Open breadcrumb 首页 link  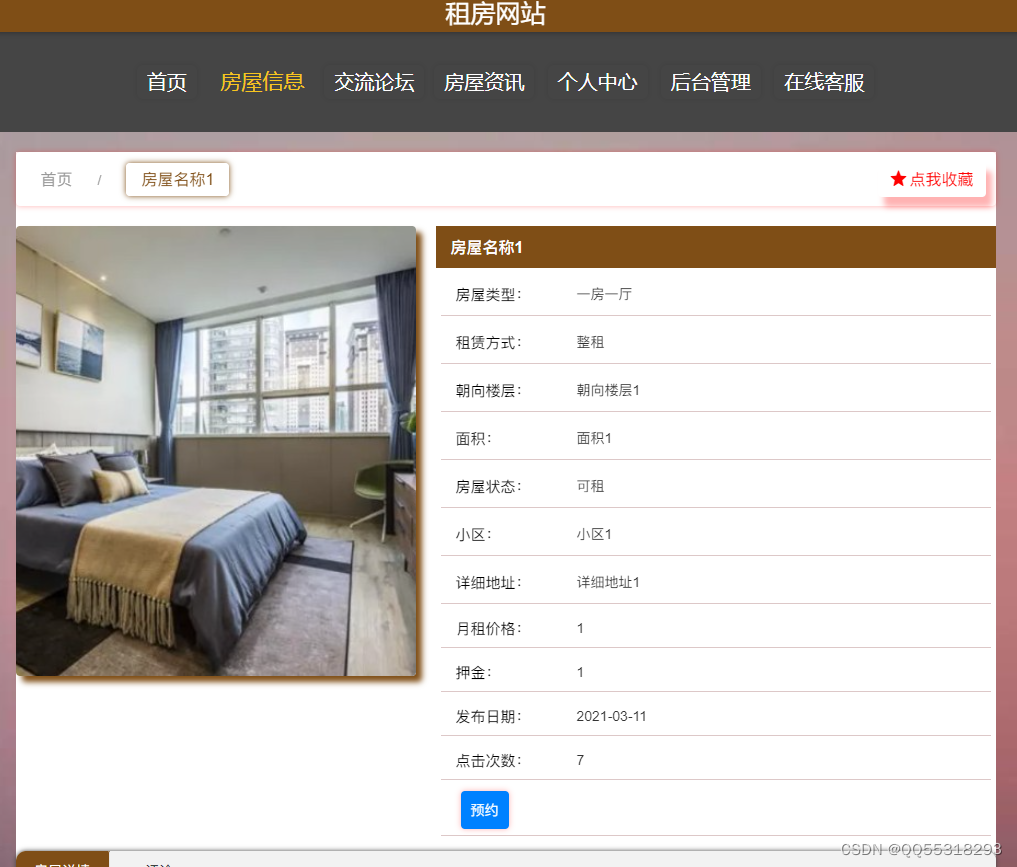pyautogui.click(x=55, y=179)
